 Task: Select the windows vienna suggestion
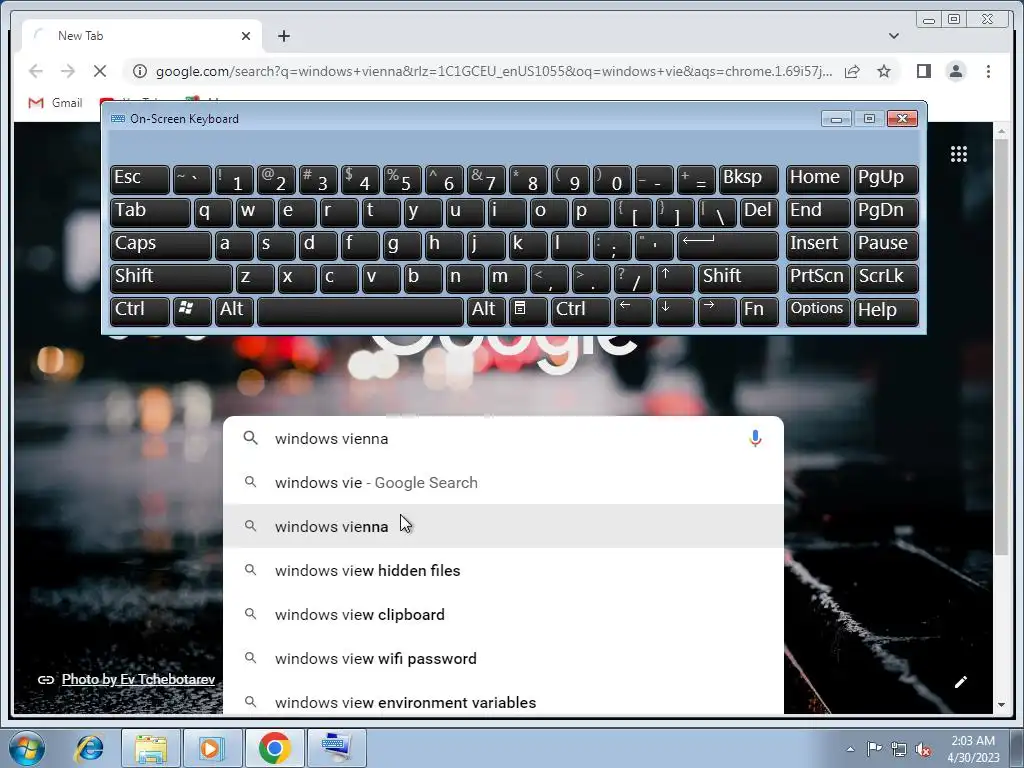point(503,526)
